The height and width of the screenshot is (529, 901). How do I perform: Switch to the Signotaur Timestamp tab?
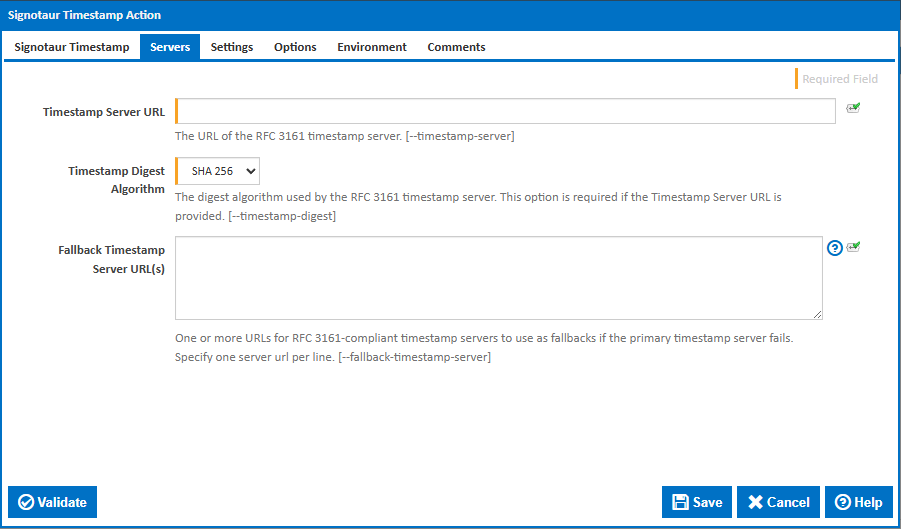tap(72, 47)
